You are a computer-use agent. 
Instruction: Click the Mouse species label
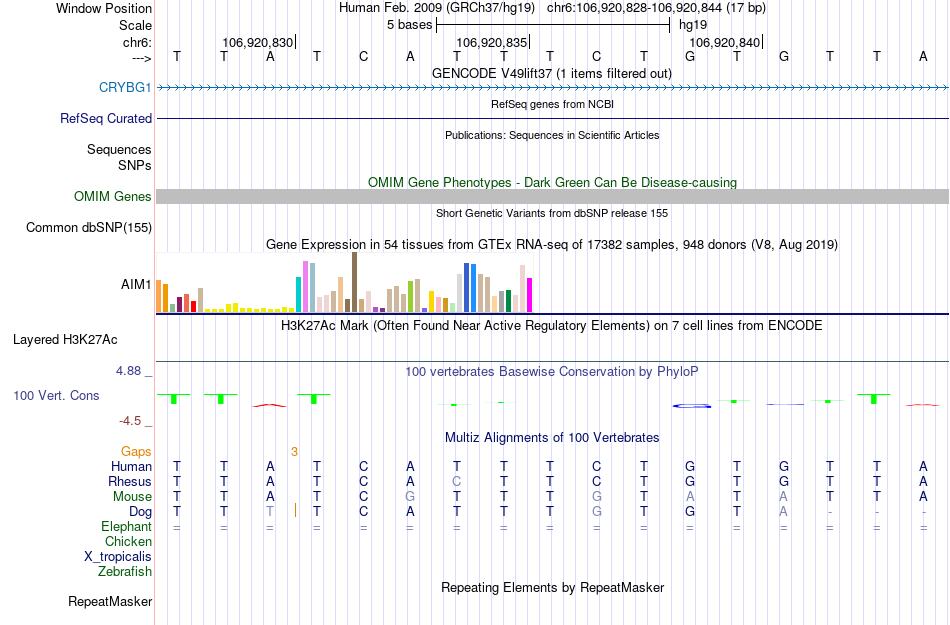tap(132, 497)
